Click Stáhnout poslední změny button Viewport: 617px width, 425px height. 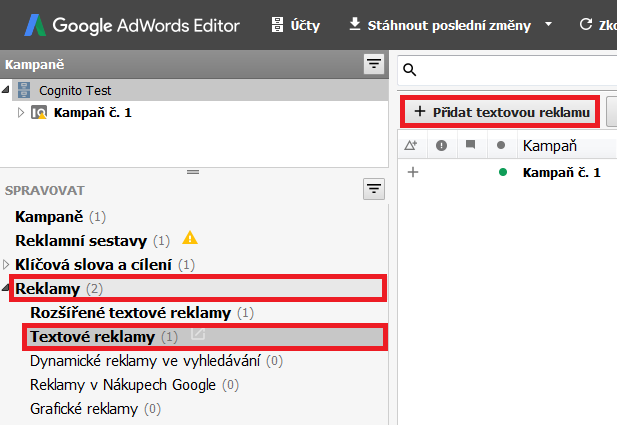[x=440, y=25]
